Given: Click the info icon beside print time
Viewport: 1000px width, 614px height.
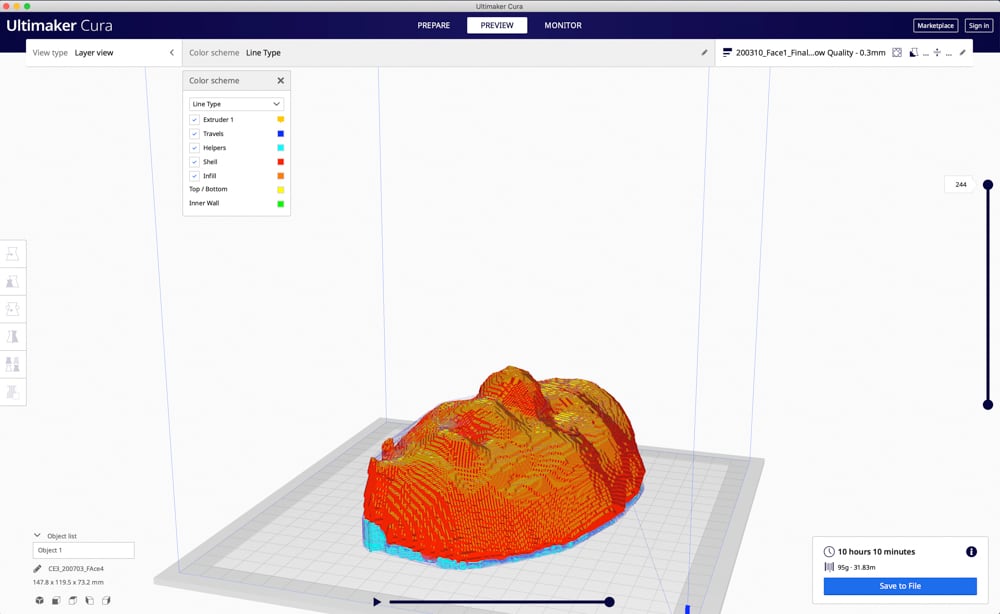Looking at the screenshot, I should pos(971,552).
